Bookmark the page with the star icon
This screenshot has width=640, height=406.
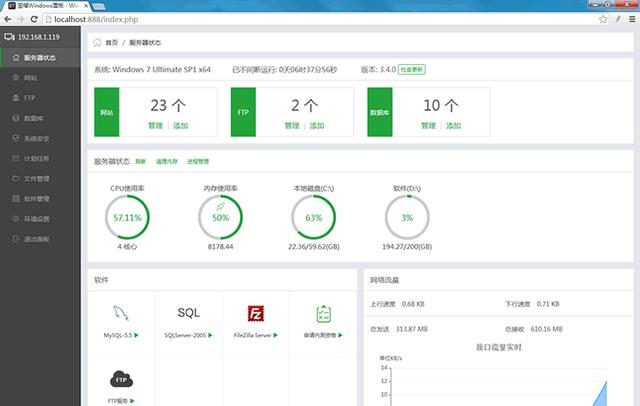(x=600, y=19)
